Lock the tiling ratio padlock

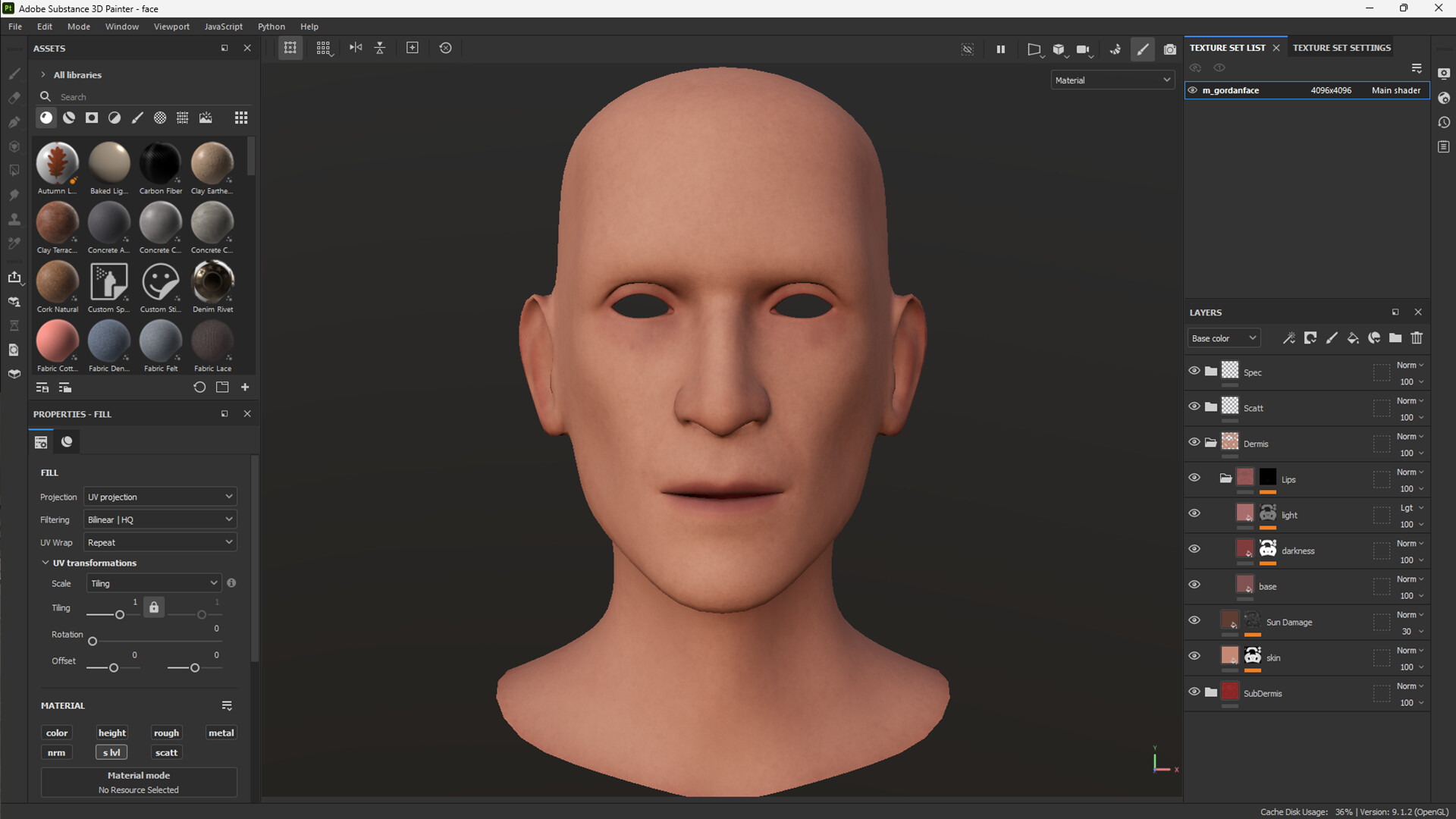coord(154,607)
